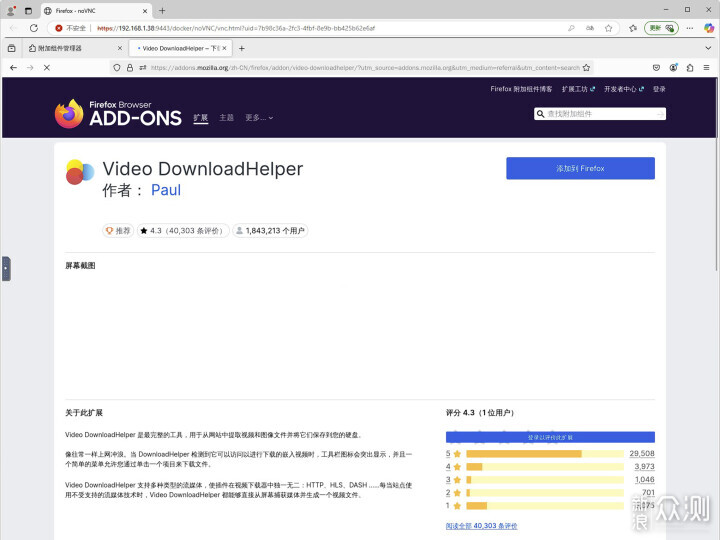The width and height of the screenshot is (720, 540).
Task: Click the 4.3 rating reviews badge
Action: (183, 231)
